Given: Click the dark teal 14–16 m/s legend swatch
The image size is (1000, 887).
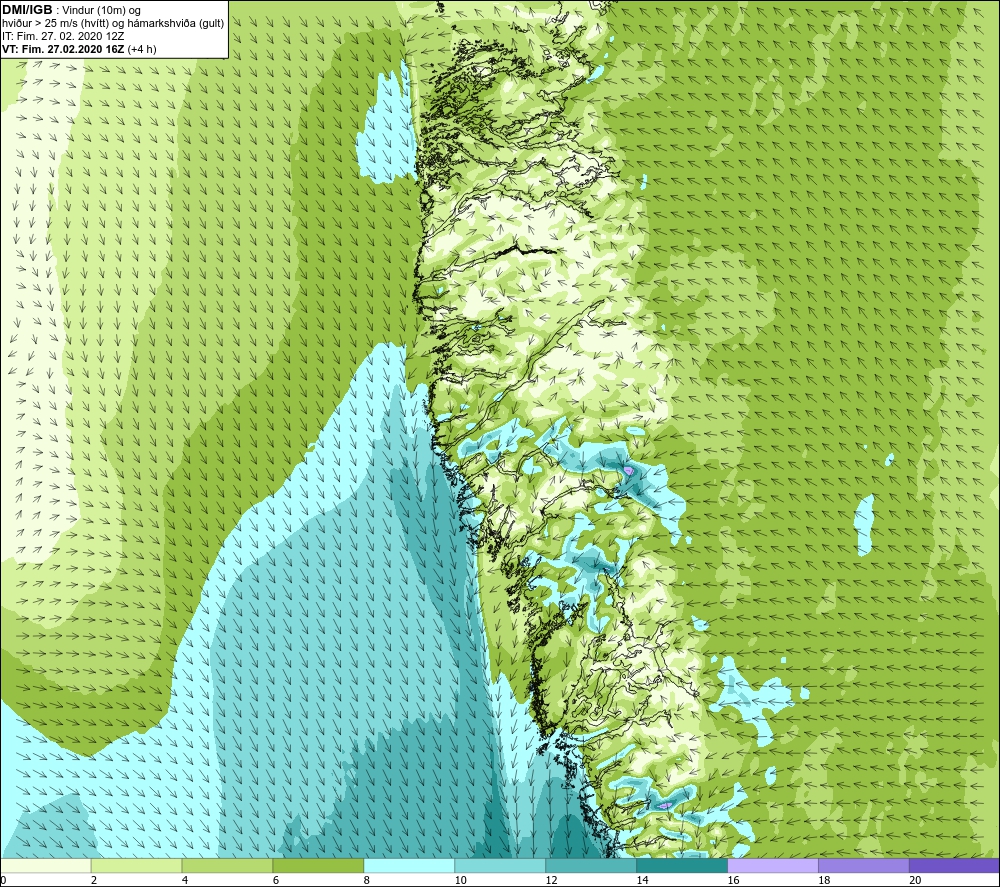Looking at the screenshot, I should [x=682, y=866].
